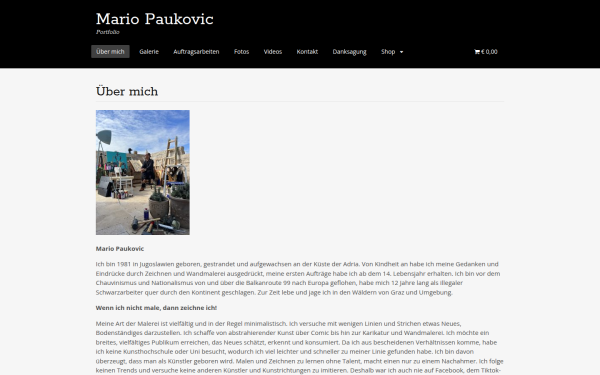
Task: Expand the Shop dropdown arrow
Action: coord(401,52)
